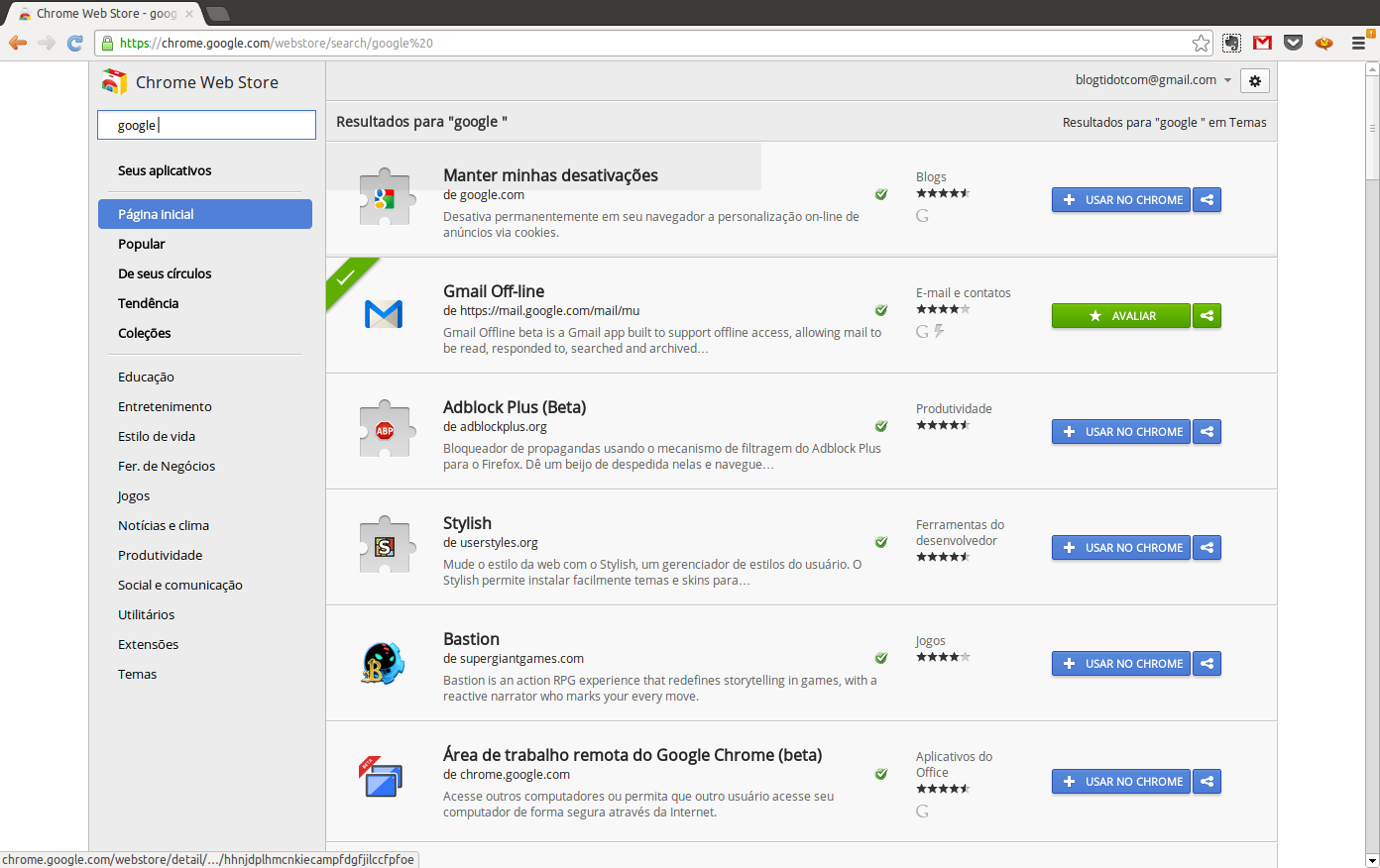Screen dimensions: 1380x868
Task: Click the browser back arrow
Action: tap(18, 43)
